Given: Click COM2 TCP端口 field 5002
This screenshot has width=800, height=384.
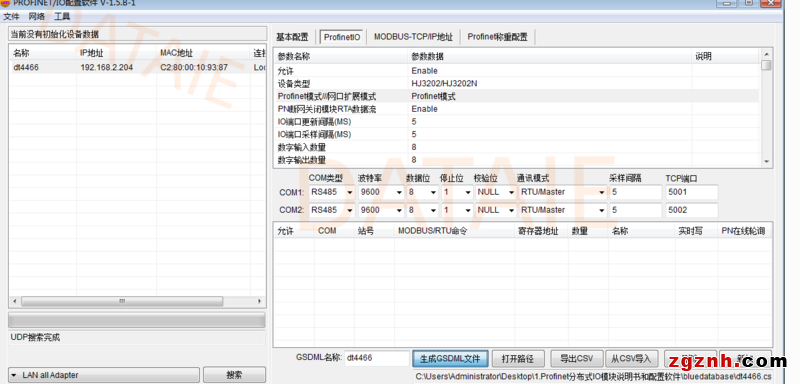Looking at the screenshot, I should [x=691, y=210].
